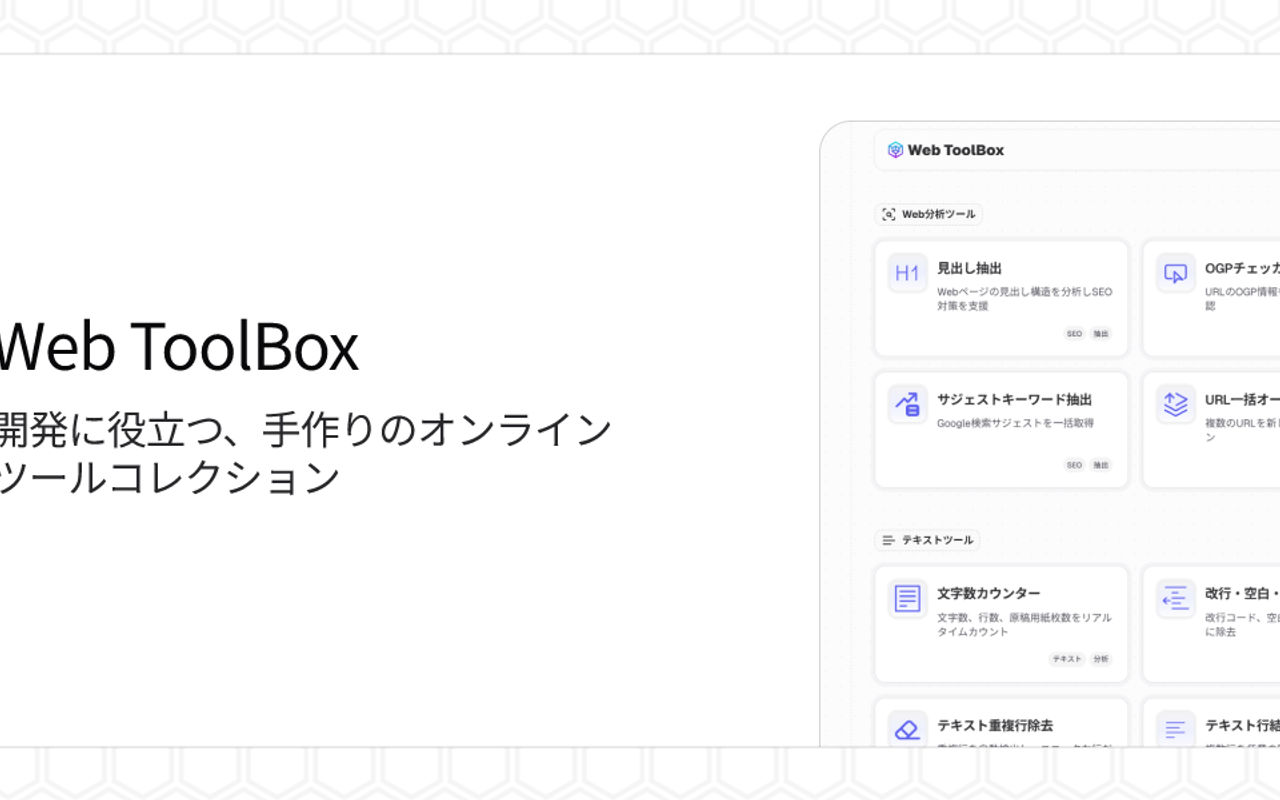Click the Webページの見出し構造 description text
Screen dimensions: 1280x800
click(x=1024, y=299)
